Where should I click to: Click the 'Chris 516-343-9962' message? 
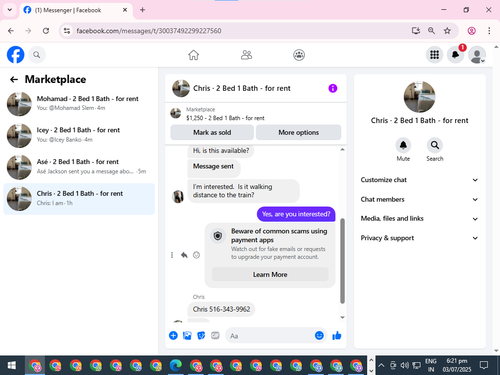pos(221,309)
